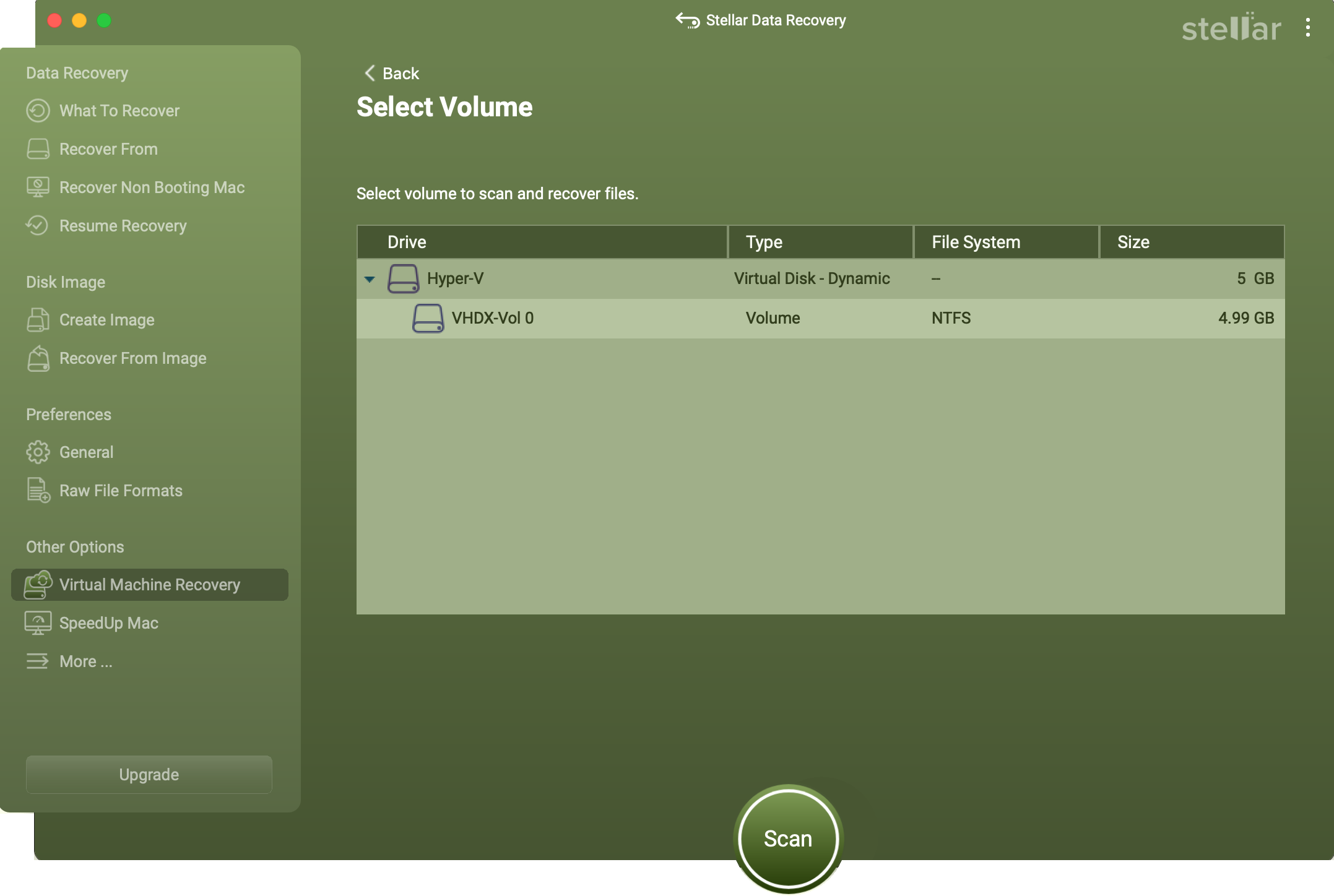The image size is (1334, 896).
Task: Click the Stellar Data Recovery title icon
Action: [x=688, y=20]
